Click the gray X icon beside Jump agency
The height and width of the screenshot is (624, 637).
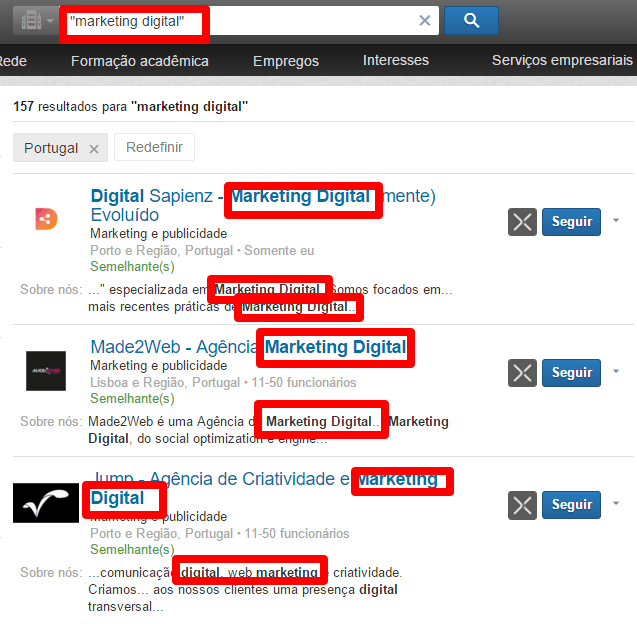point(522,505)
